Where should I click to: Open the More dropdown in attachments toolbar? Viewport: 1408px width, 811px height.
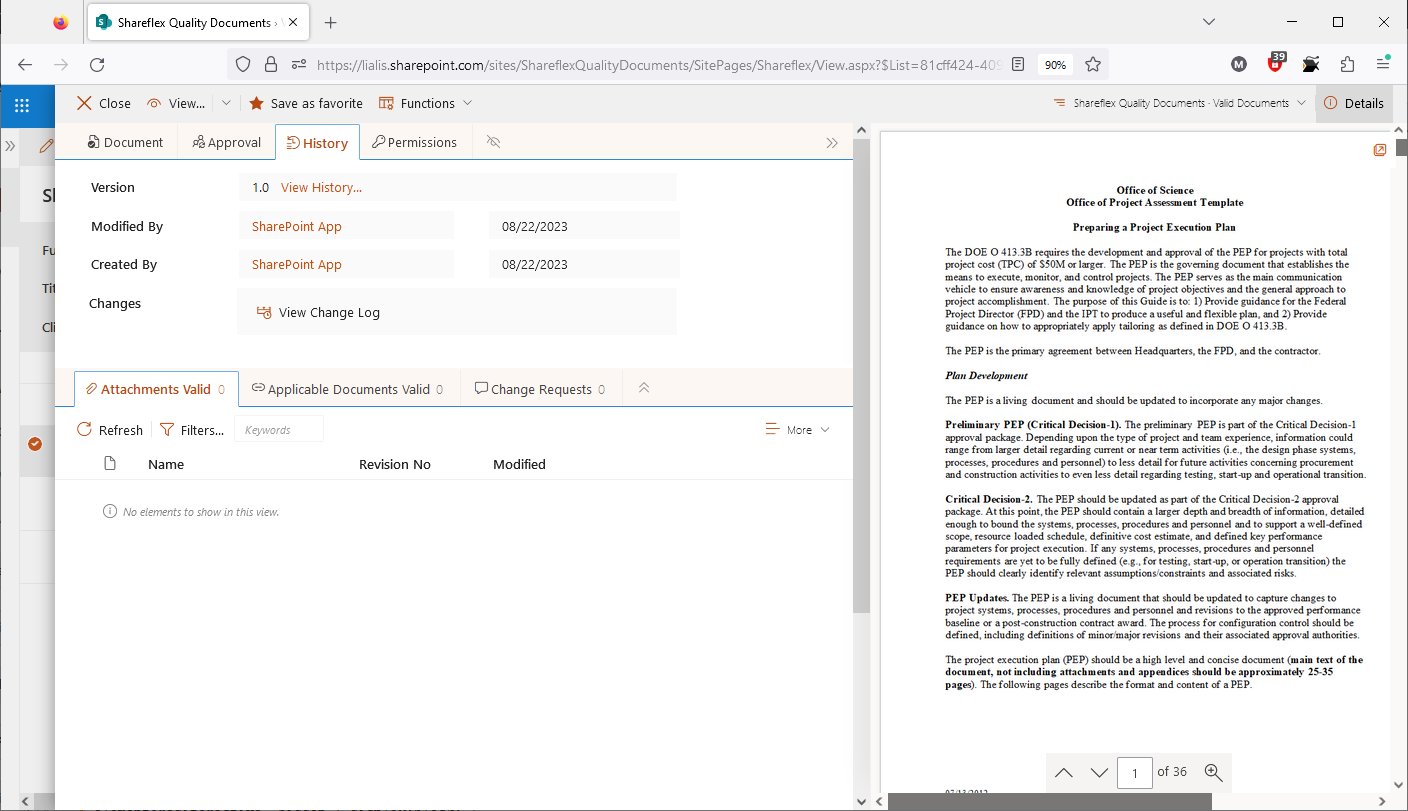(x=797, y=430)
